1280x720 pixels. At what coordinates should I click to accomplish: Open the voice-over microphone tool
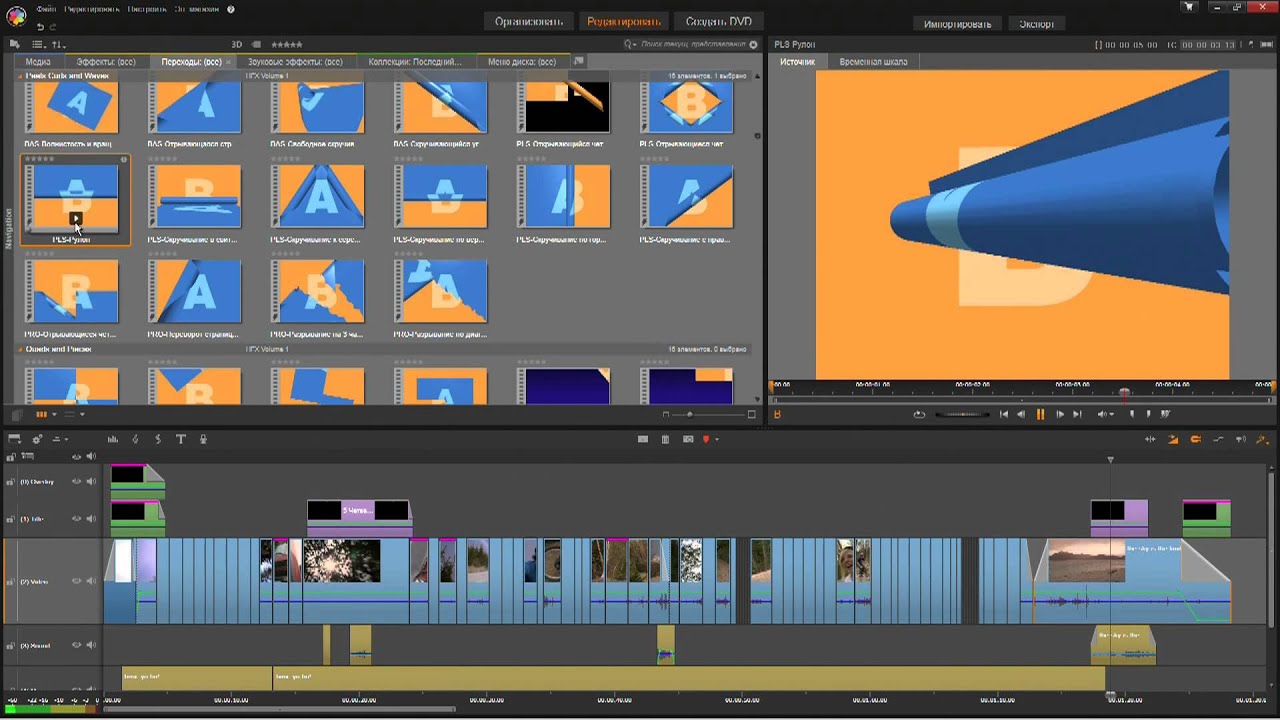tap(203, 439)
